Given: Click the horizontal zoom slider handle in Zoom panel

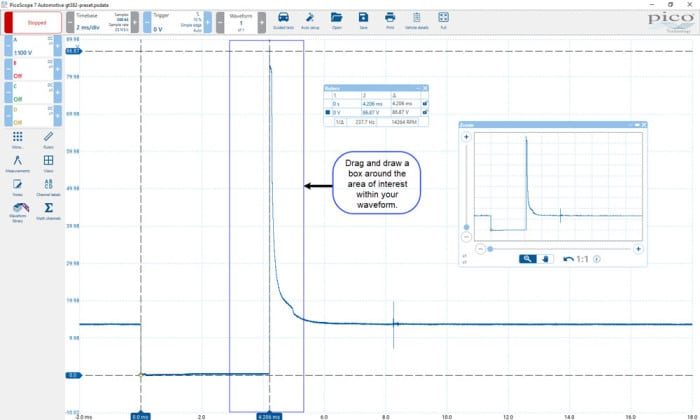Looking at the screenshot, I should [x=490, y=249].
